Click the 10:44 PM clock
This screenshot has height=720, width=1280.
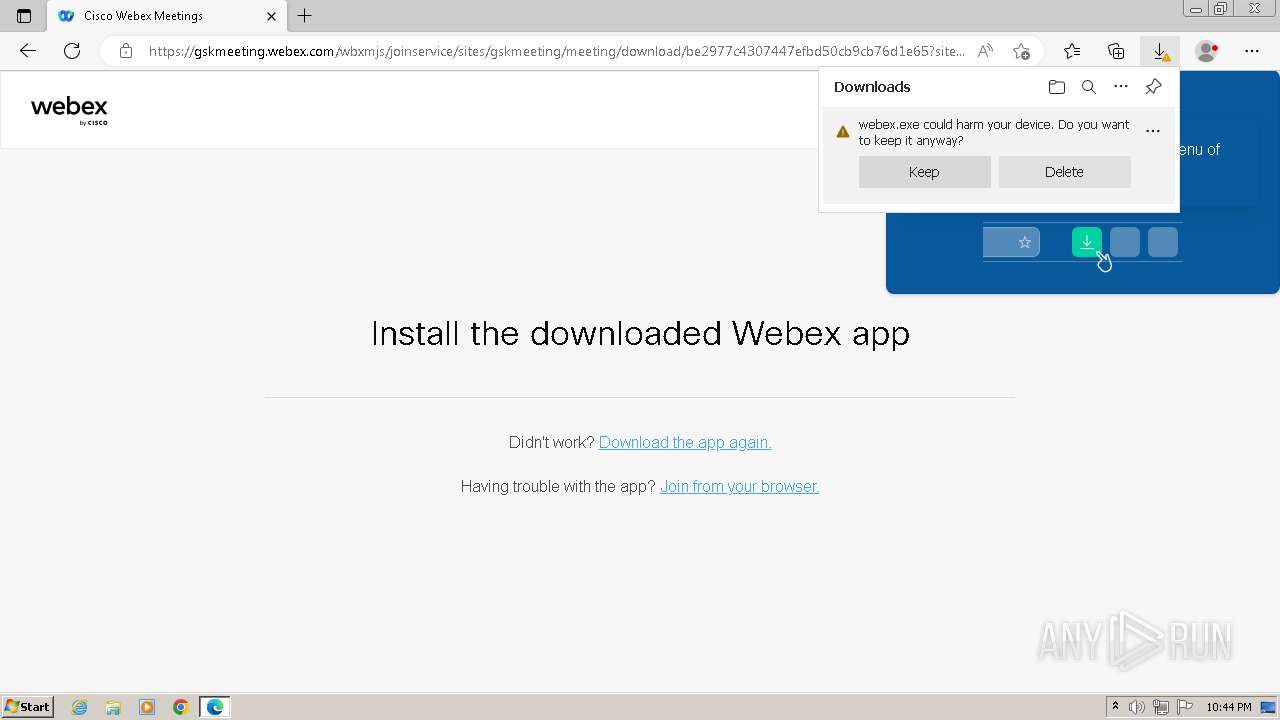(x=1229, y=707)
